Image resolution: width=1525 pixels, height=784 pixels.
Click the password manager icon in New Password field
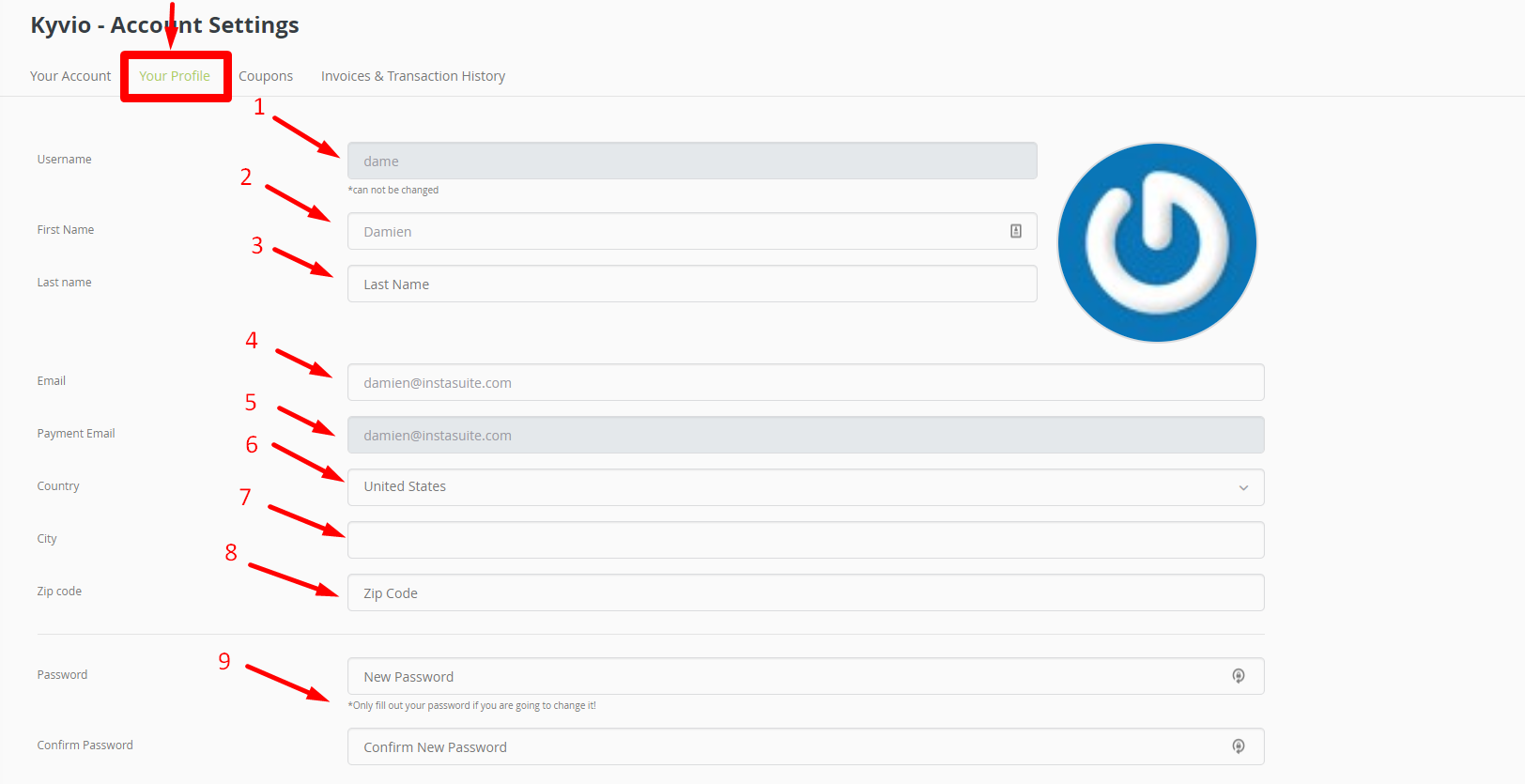1239,676
